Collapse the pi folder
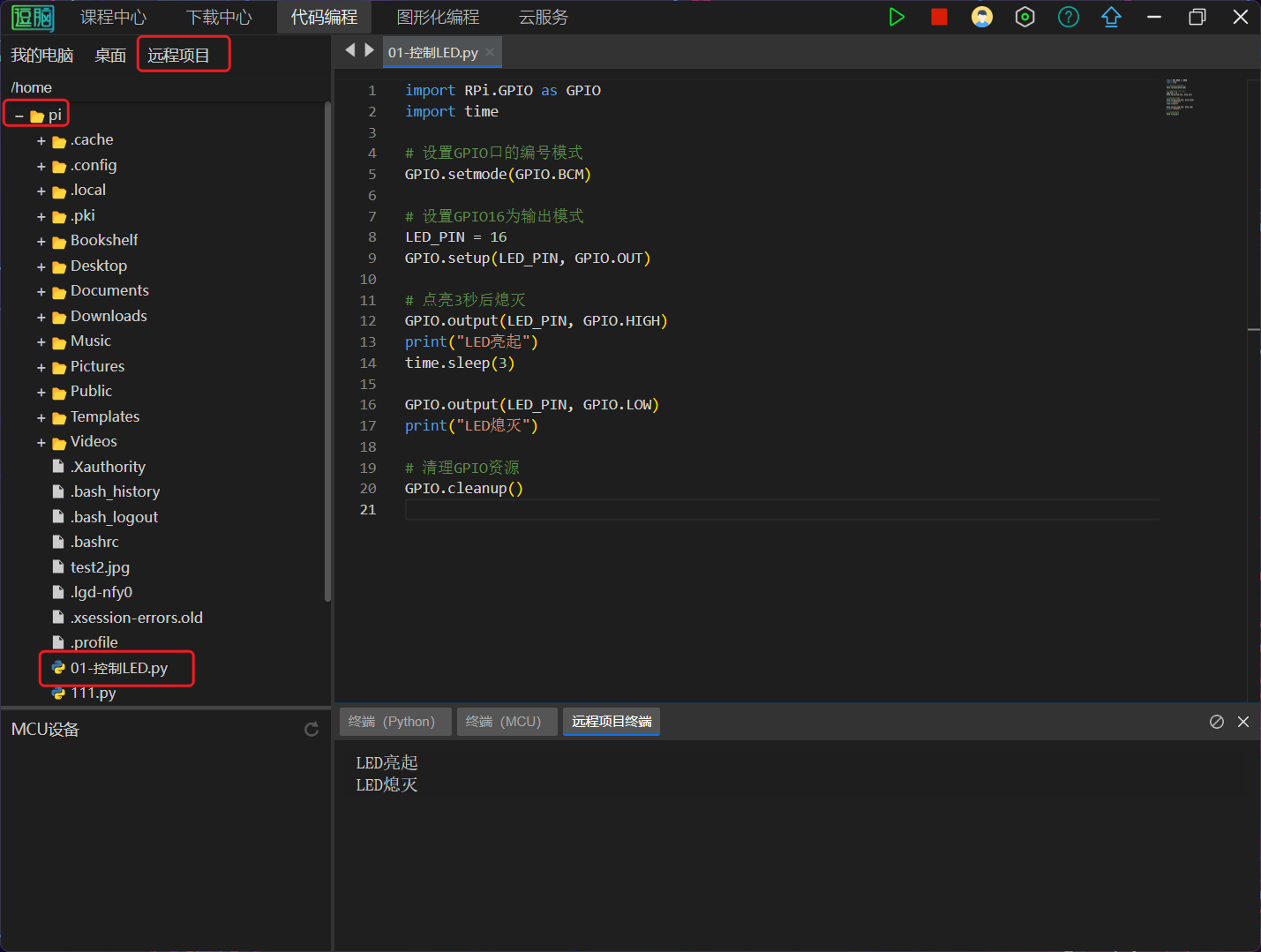The width and height of the screenshot is (1261, 952). [x=19, y=116]
